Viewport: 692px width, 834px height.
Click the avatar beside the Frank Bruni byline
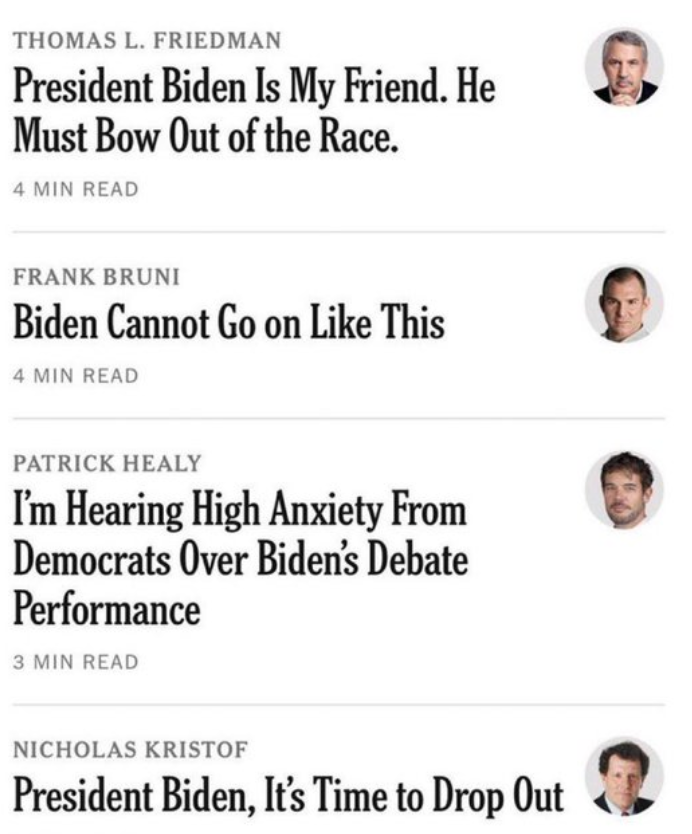point(624,304)
